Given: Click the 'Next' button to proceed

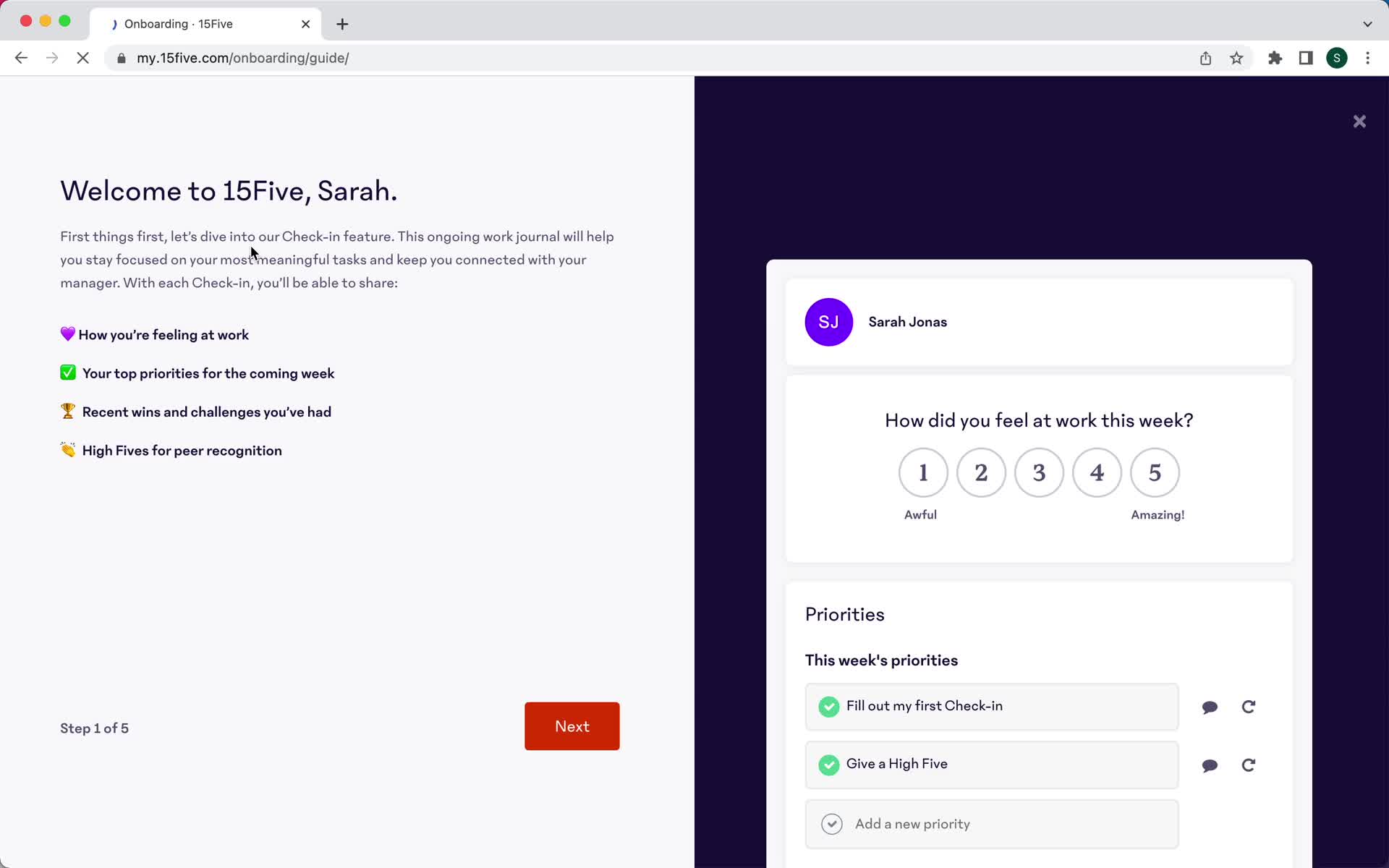Looking at the screenshot, I should pyautogui.click(x=572, y=726).
